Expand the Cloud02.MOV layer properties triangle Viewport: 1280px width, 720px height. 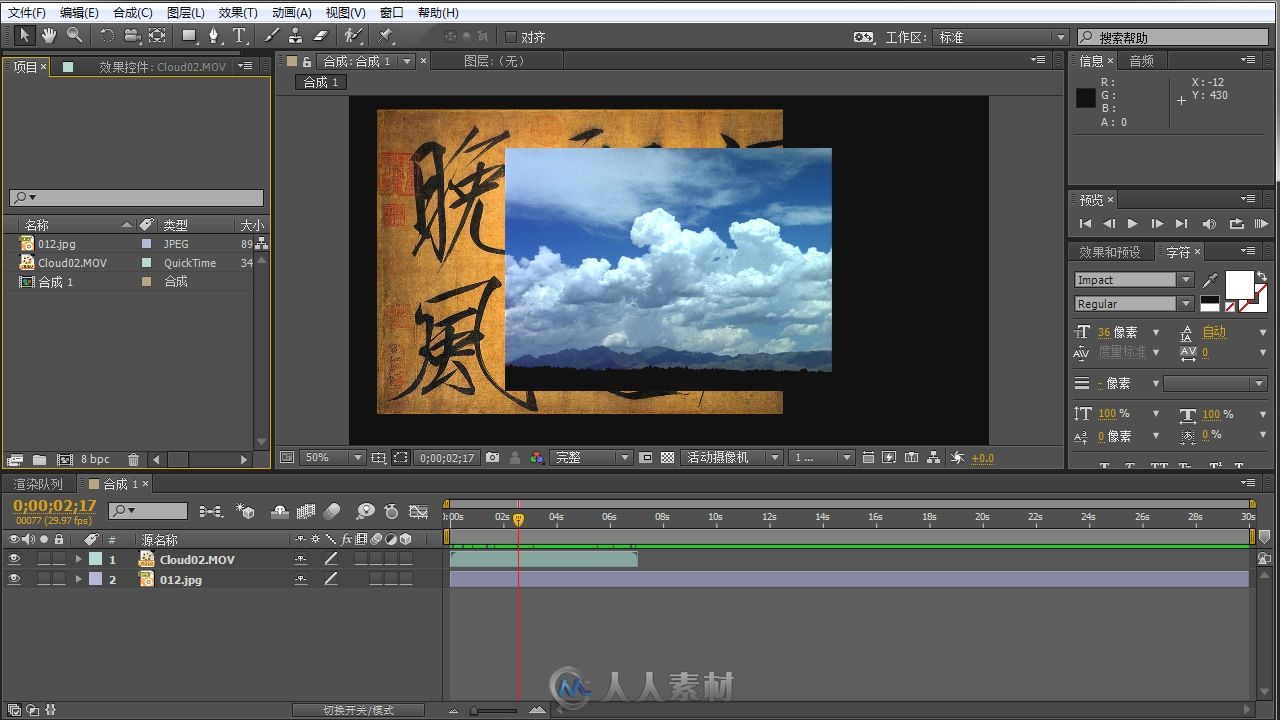pos(78,560)
